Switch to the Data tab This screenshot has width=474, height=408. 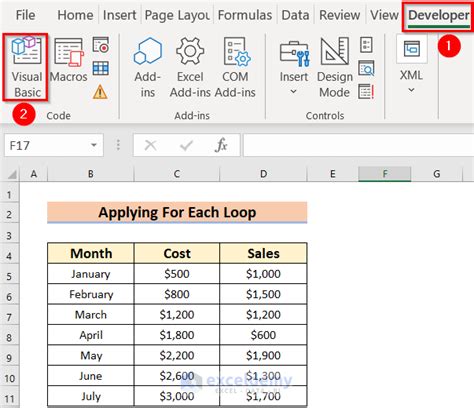click(295, 15)
